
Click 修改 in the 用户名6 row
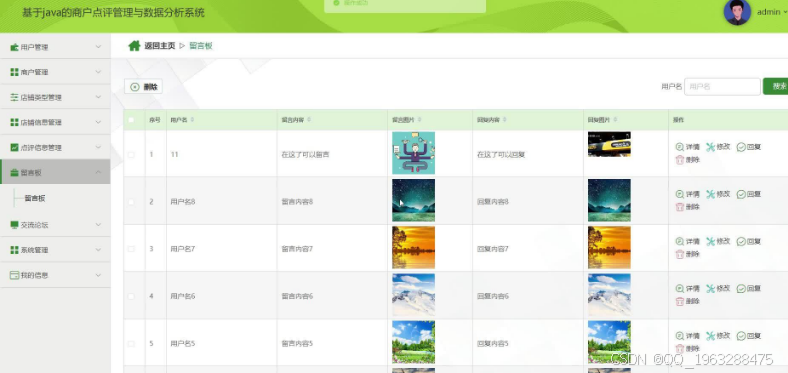718,289
